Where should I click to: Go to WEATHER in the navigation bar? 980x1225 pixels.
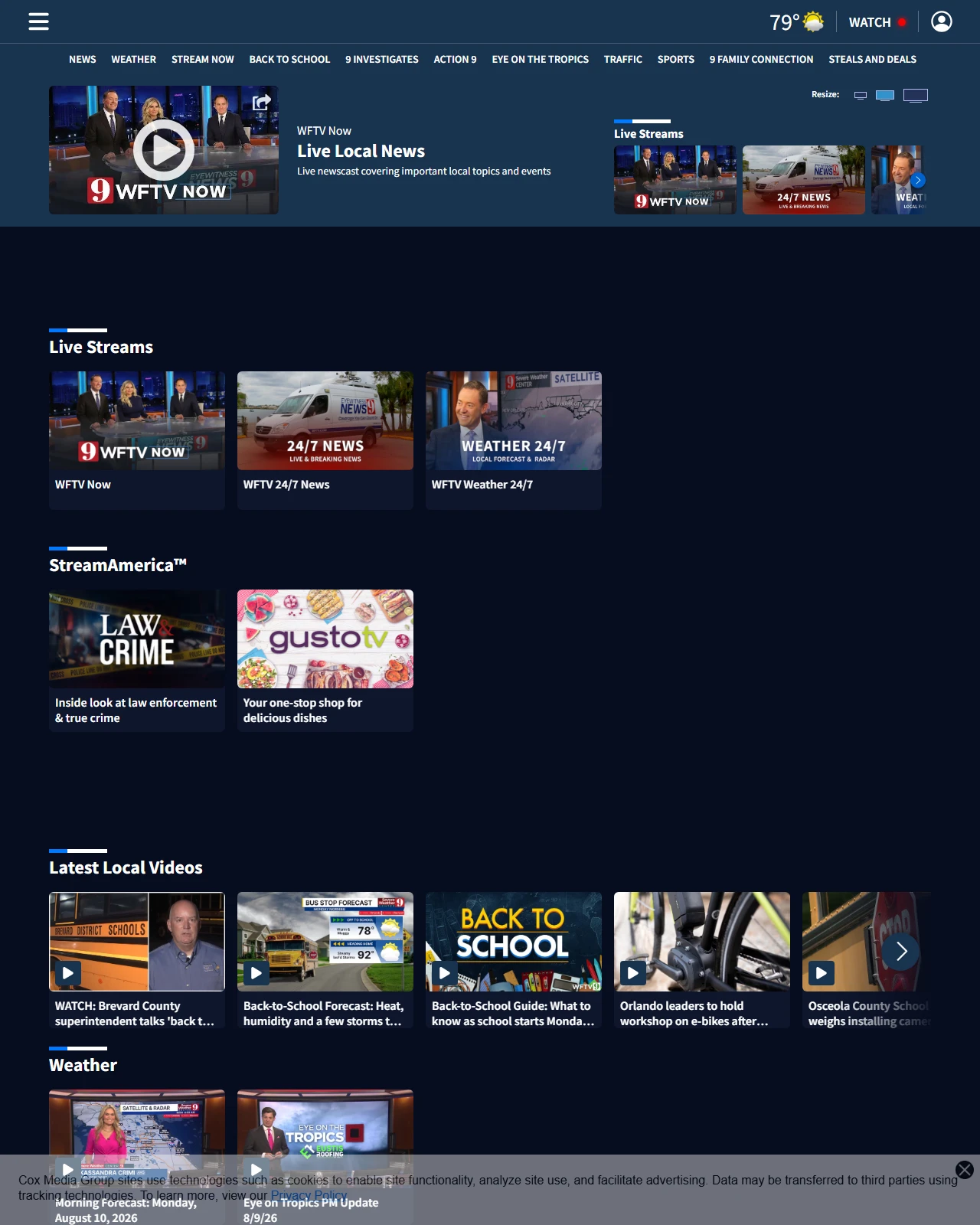[x=133, y=59]
